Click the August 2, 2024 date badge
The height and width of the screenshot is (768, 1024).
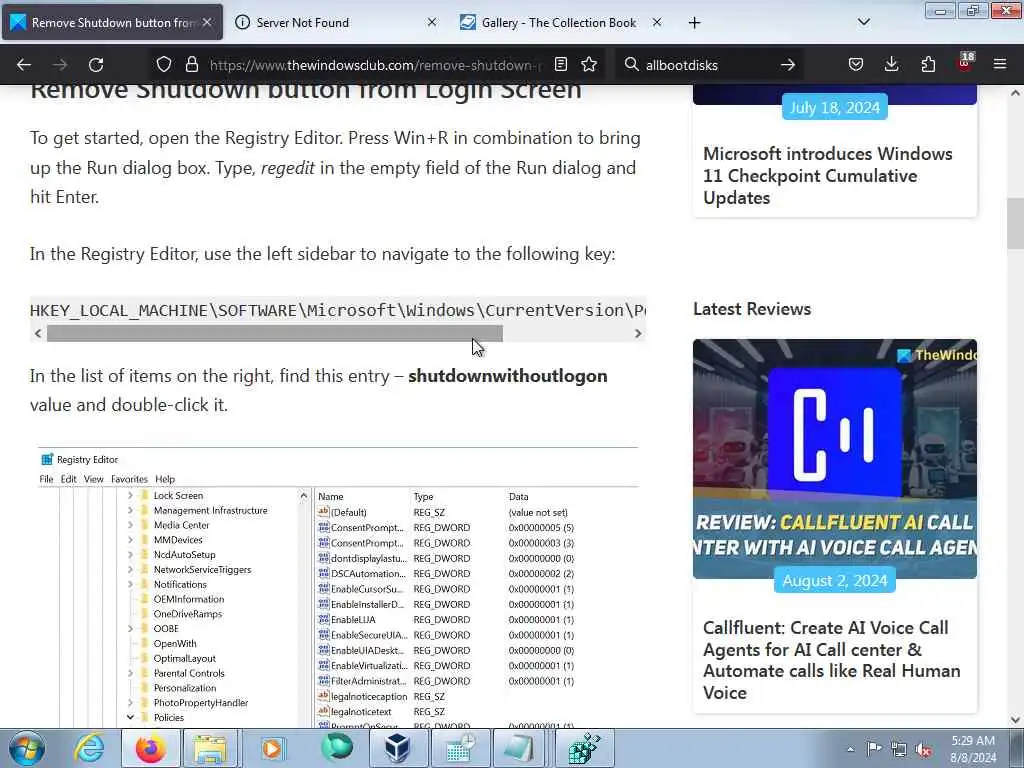pos(835,581)
